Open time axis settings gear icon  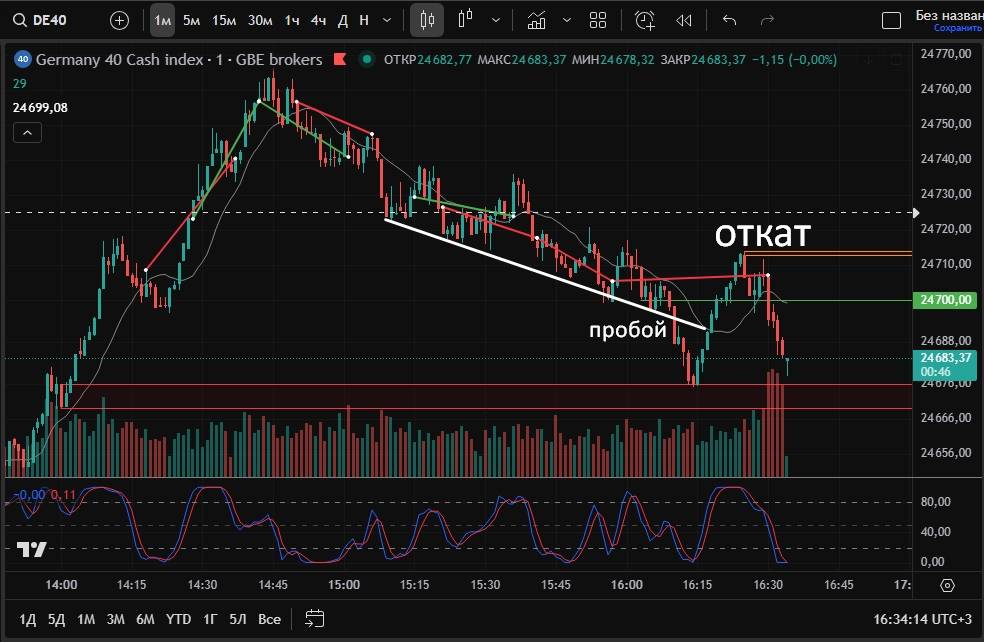(948, 585)
